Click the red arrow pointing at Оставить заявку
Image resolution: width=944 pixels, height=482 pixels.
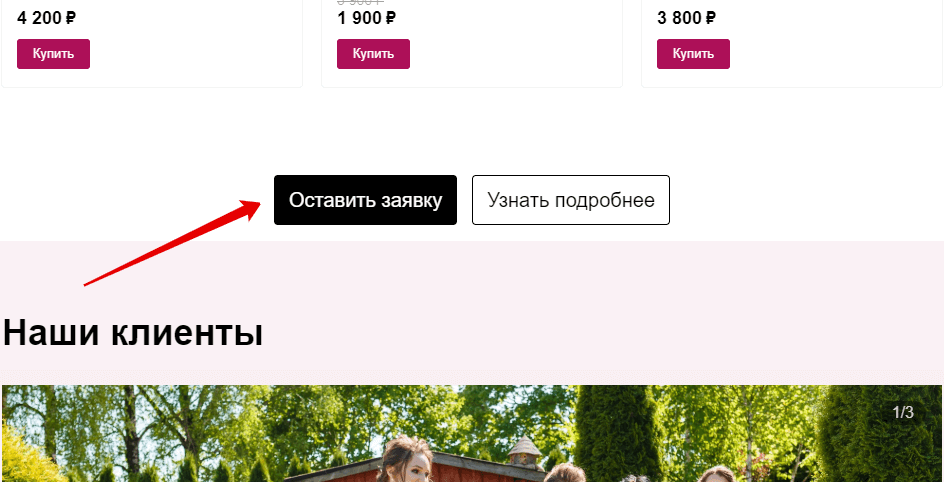click(172, 243)
